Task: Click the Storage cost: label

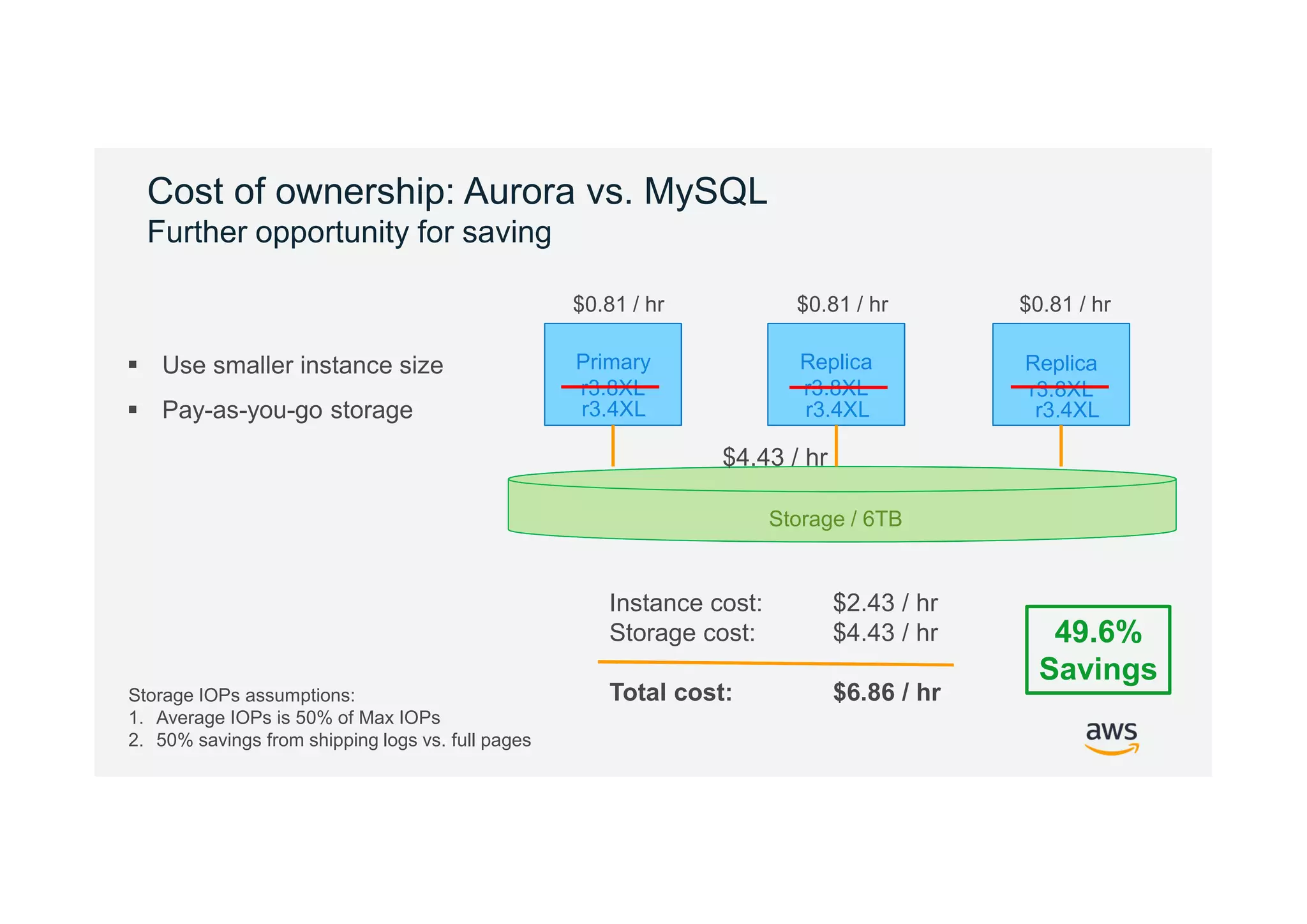Action: tap(682, 633)
